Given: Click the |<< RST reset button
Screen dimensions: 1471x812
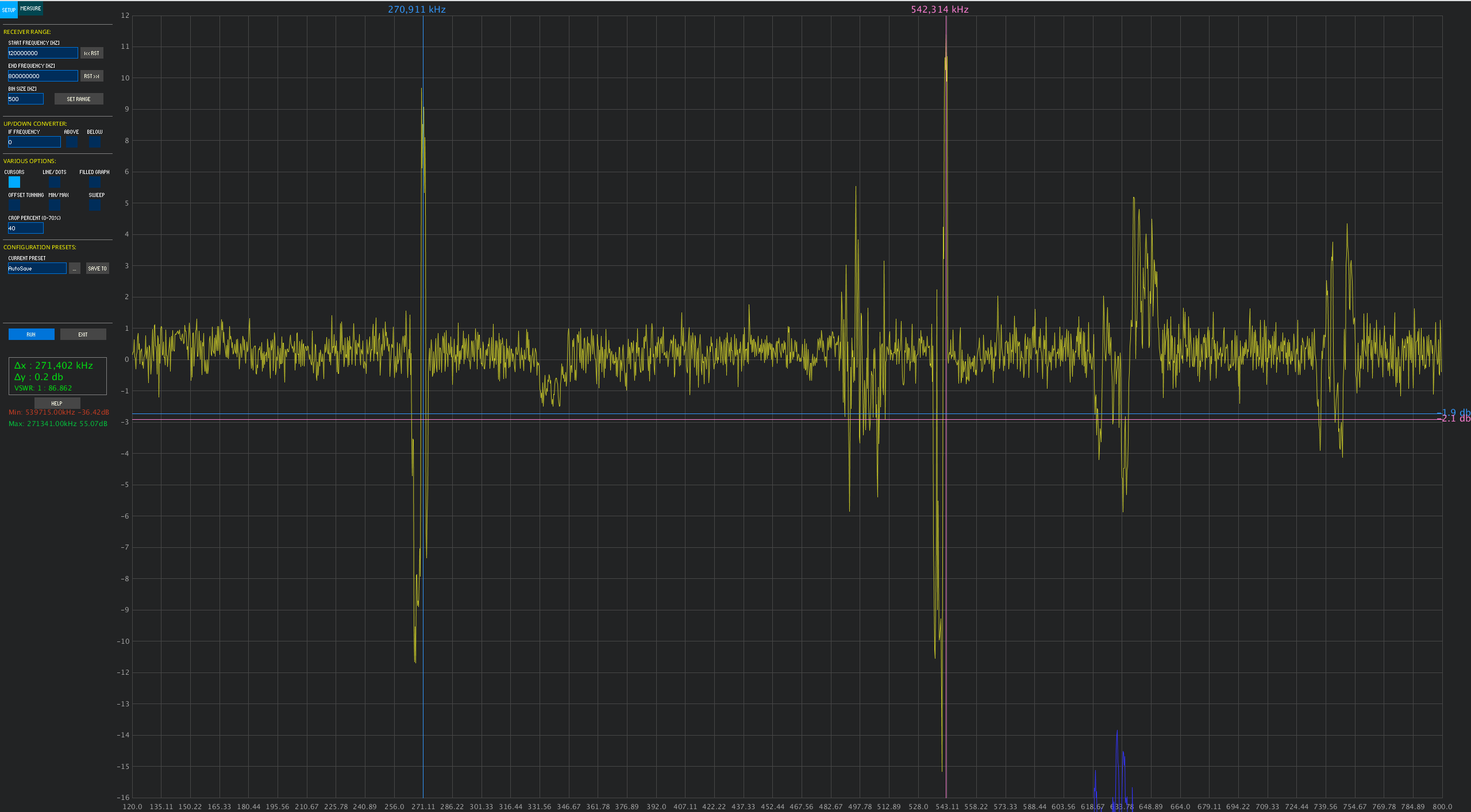Looking at the screenshot, I should tap(91, 53).
